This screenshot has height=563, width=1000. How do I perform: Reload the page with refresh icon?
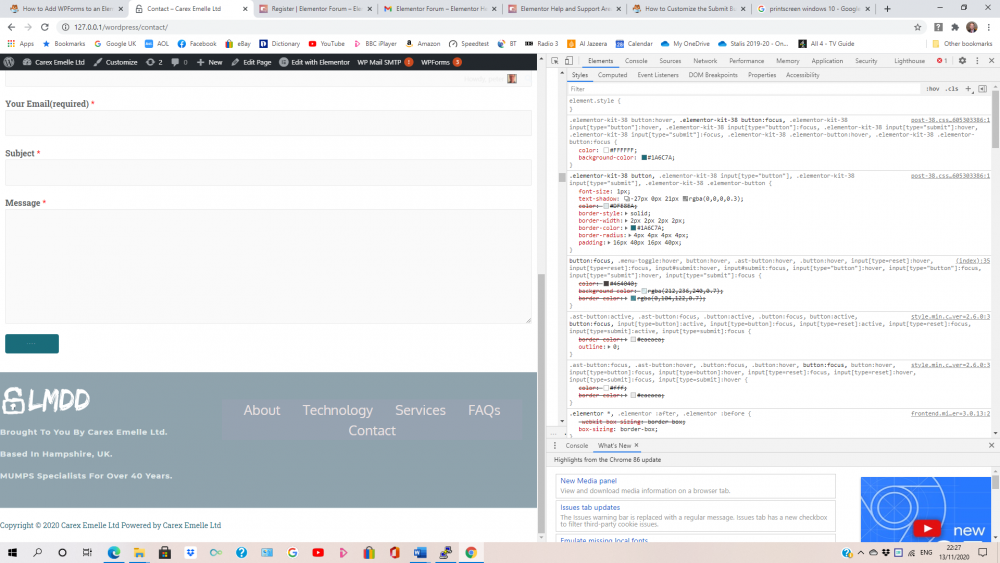click(45, 27)
